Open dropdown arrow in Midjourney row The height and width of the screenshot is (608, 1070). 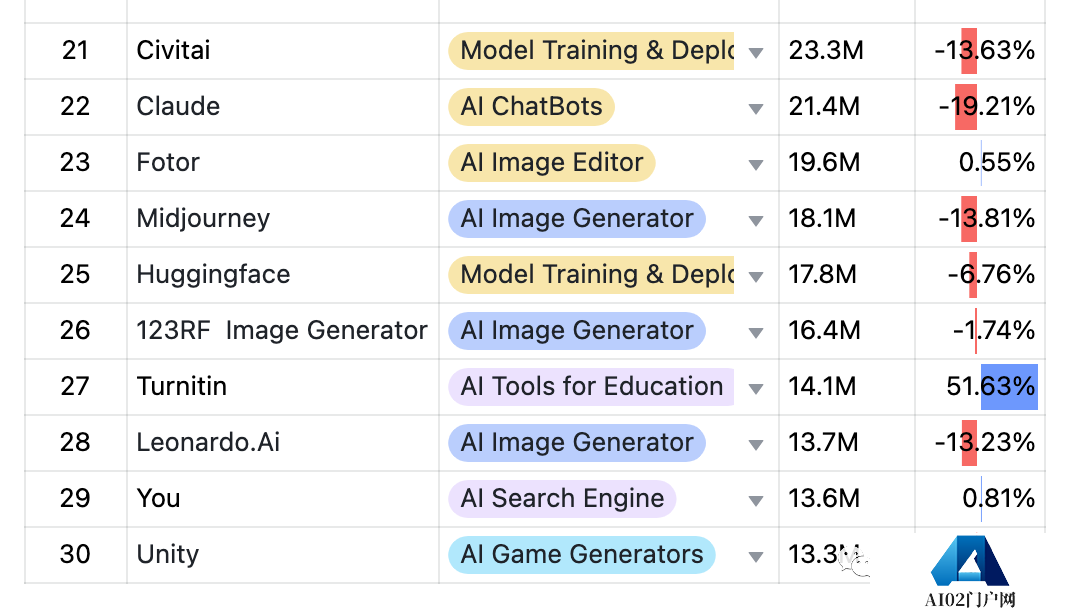pyautogui.click(x=755, y=220)
